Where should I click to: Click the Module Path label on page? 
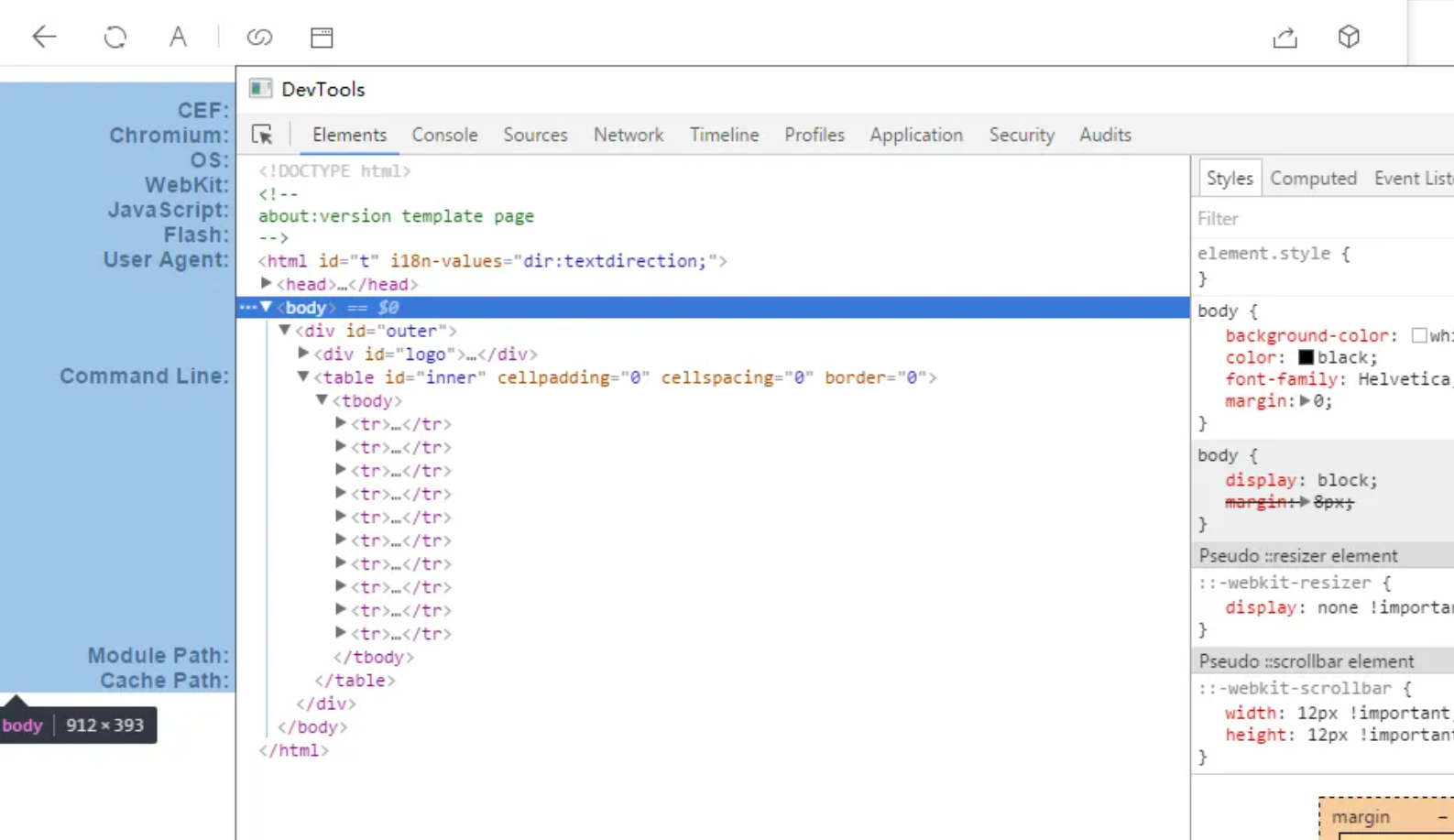coord(159,656)
